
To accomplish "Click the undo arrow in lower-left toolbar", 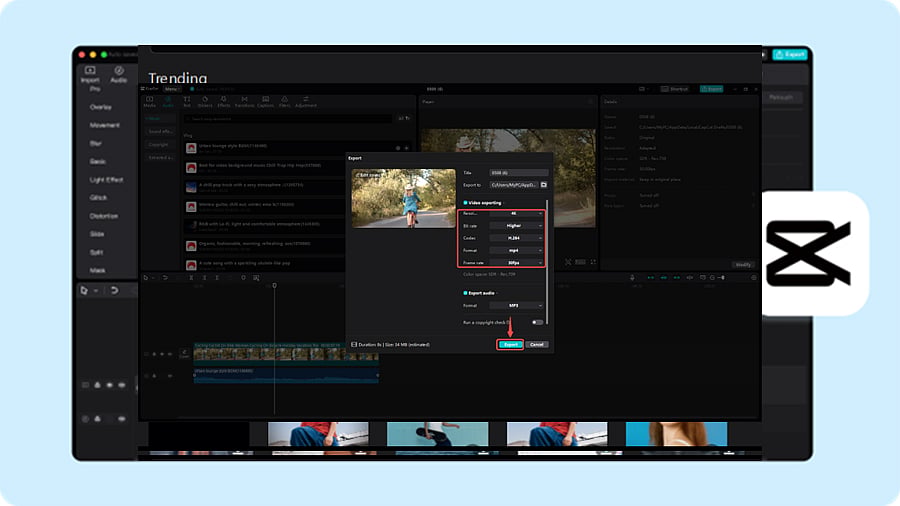I will (114, 290).
